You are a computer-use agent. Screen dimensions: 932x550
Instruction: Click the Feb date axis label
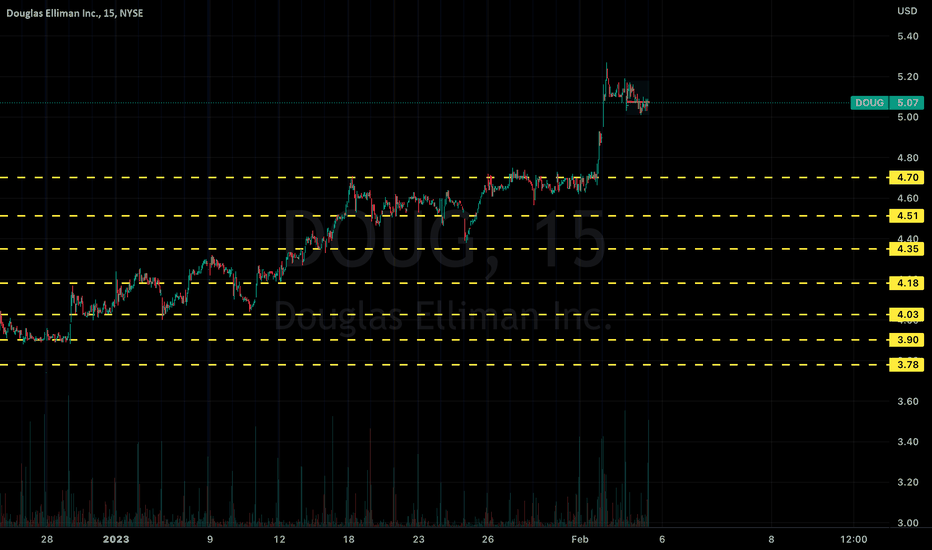coord(580,539)
